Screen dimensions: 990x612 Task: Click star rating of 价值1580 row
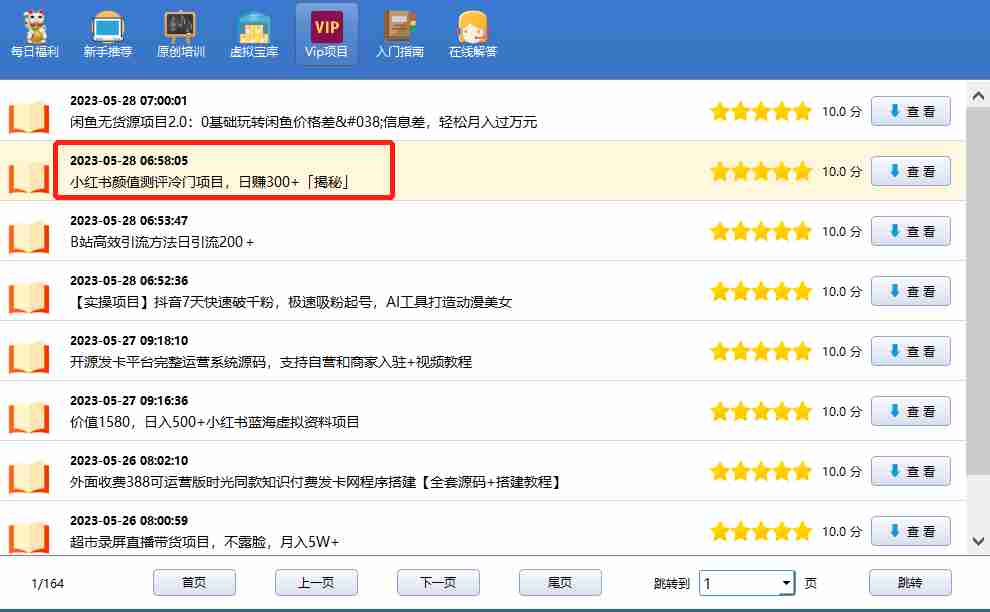click(x=760, y=411)
